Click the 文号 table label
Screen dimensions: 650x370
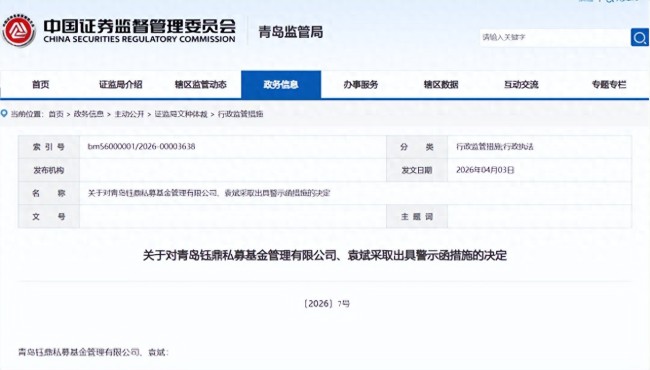click(49, 216)
